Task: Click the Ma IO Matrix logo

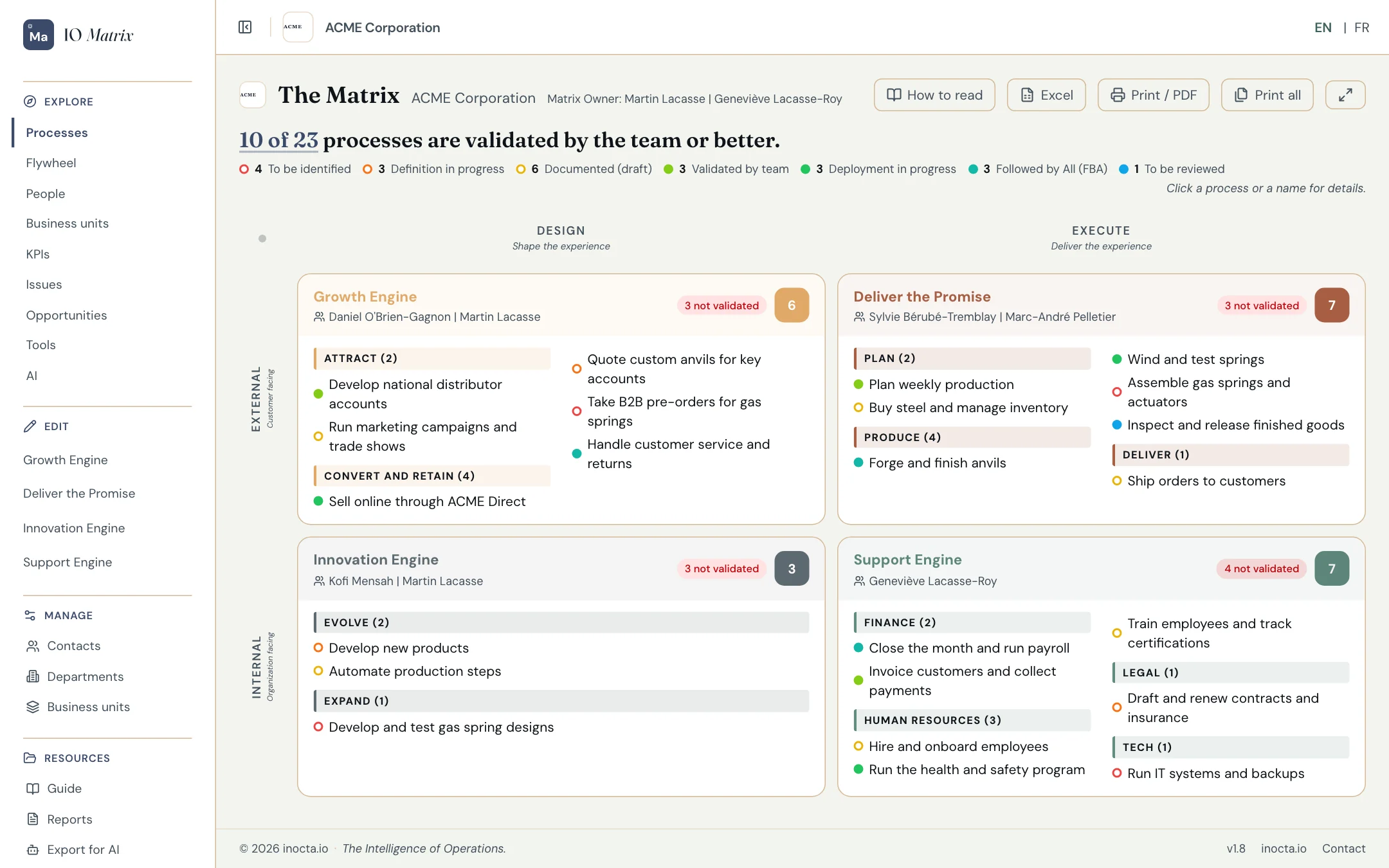Action: (78, 35)
